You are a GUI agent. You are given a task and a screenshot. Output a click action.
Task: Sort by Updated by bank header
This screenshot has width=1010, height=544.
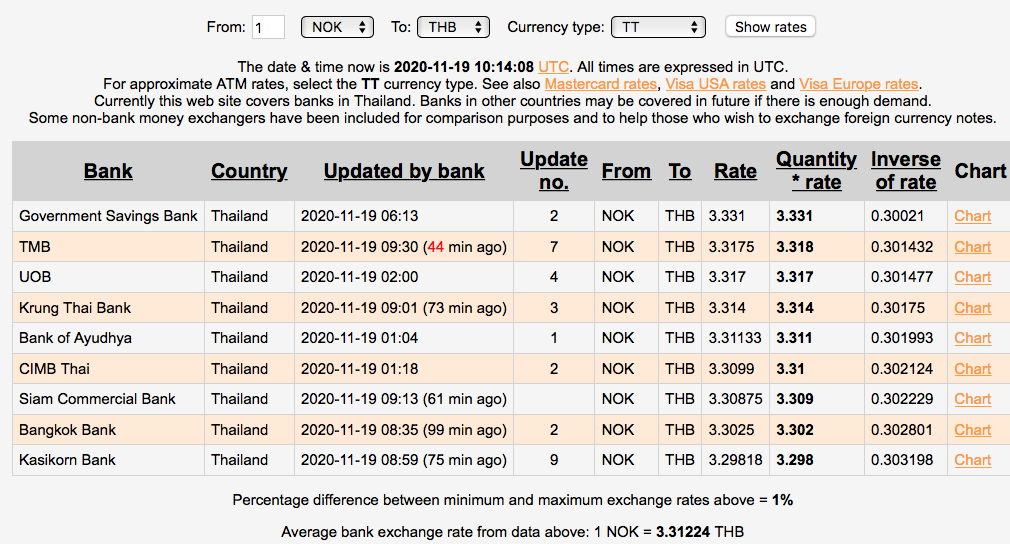404,171
